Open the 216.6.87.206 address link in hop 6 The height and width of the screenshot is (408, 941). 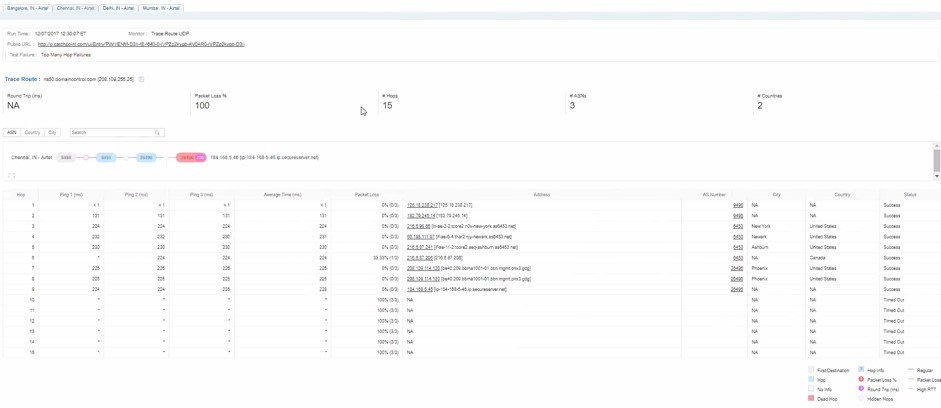[x=420, y=257]
